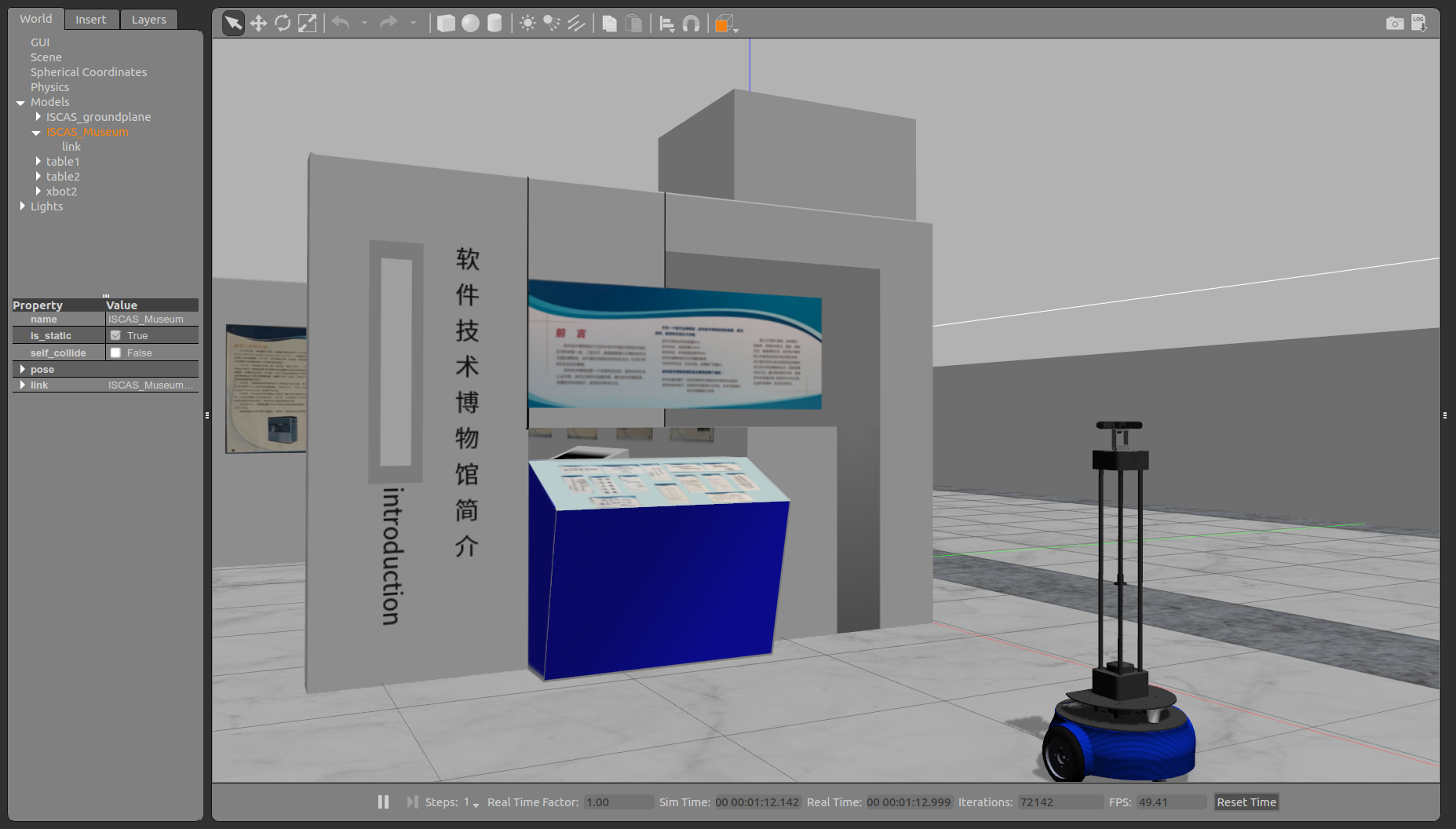
Task: Choose the scale mode tool
Action: click(307, 24)
